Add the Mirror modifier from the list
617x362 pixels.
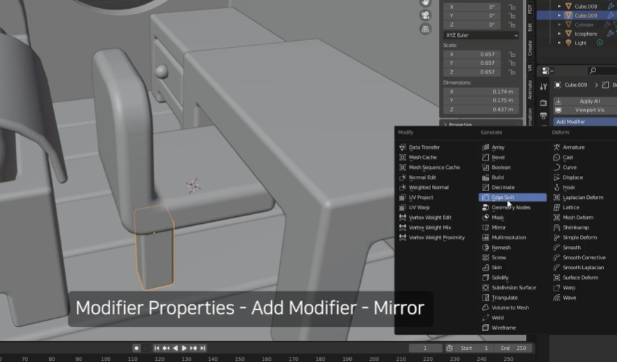click(498, 227)
